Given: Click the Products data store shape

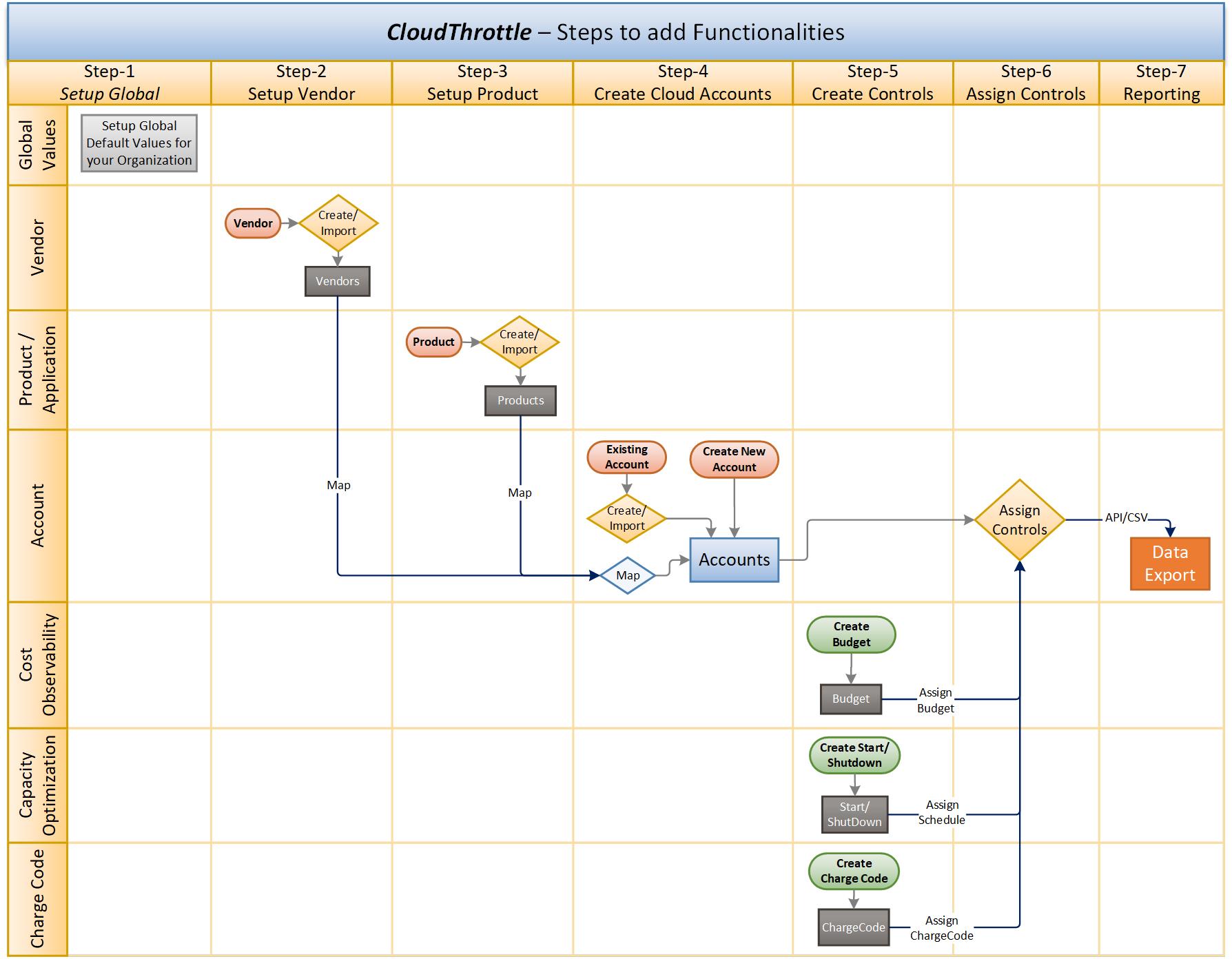Looking at the screenshot, I should pyautogui.click(x=520, y=400).
